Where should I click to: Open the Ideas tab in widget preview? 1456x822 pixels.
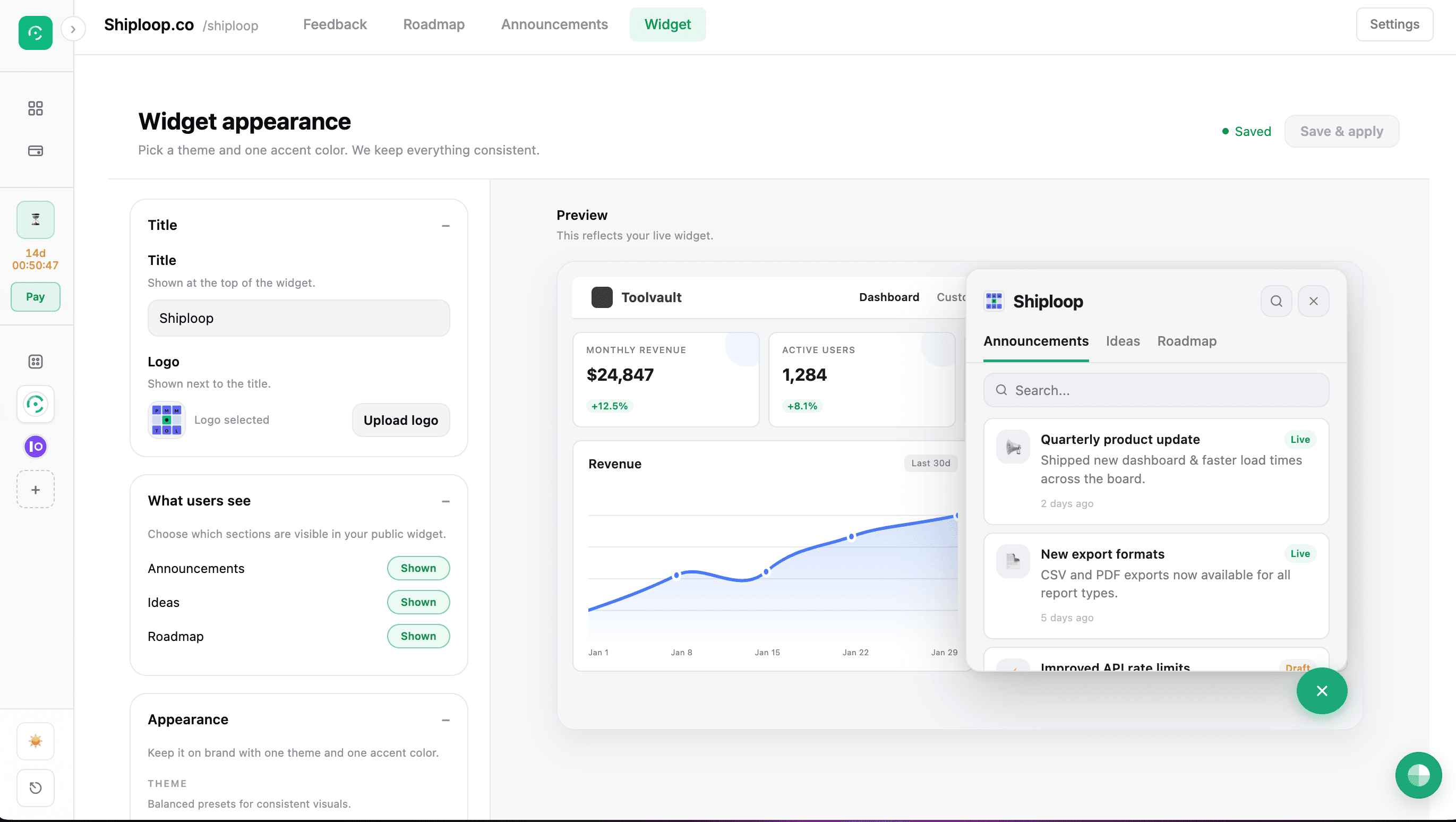(1123, 341)
